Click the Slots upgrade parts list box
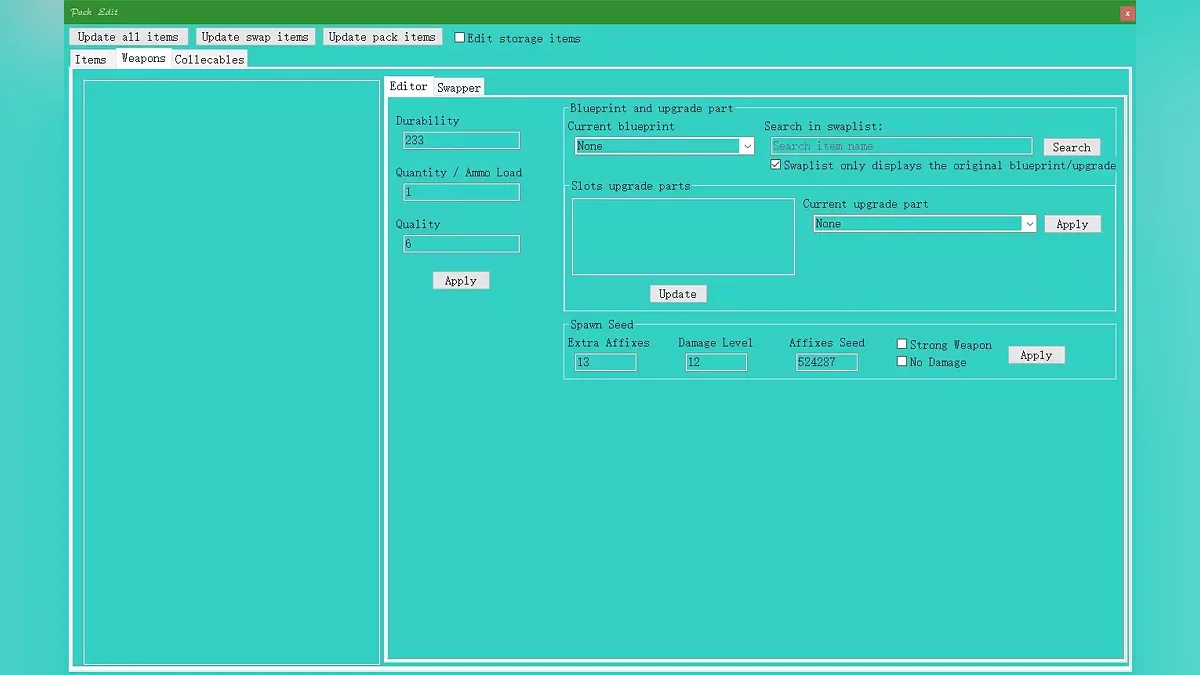 coord(683,236)
